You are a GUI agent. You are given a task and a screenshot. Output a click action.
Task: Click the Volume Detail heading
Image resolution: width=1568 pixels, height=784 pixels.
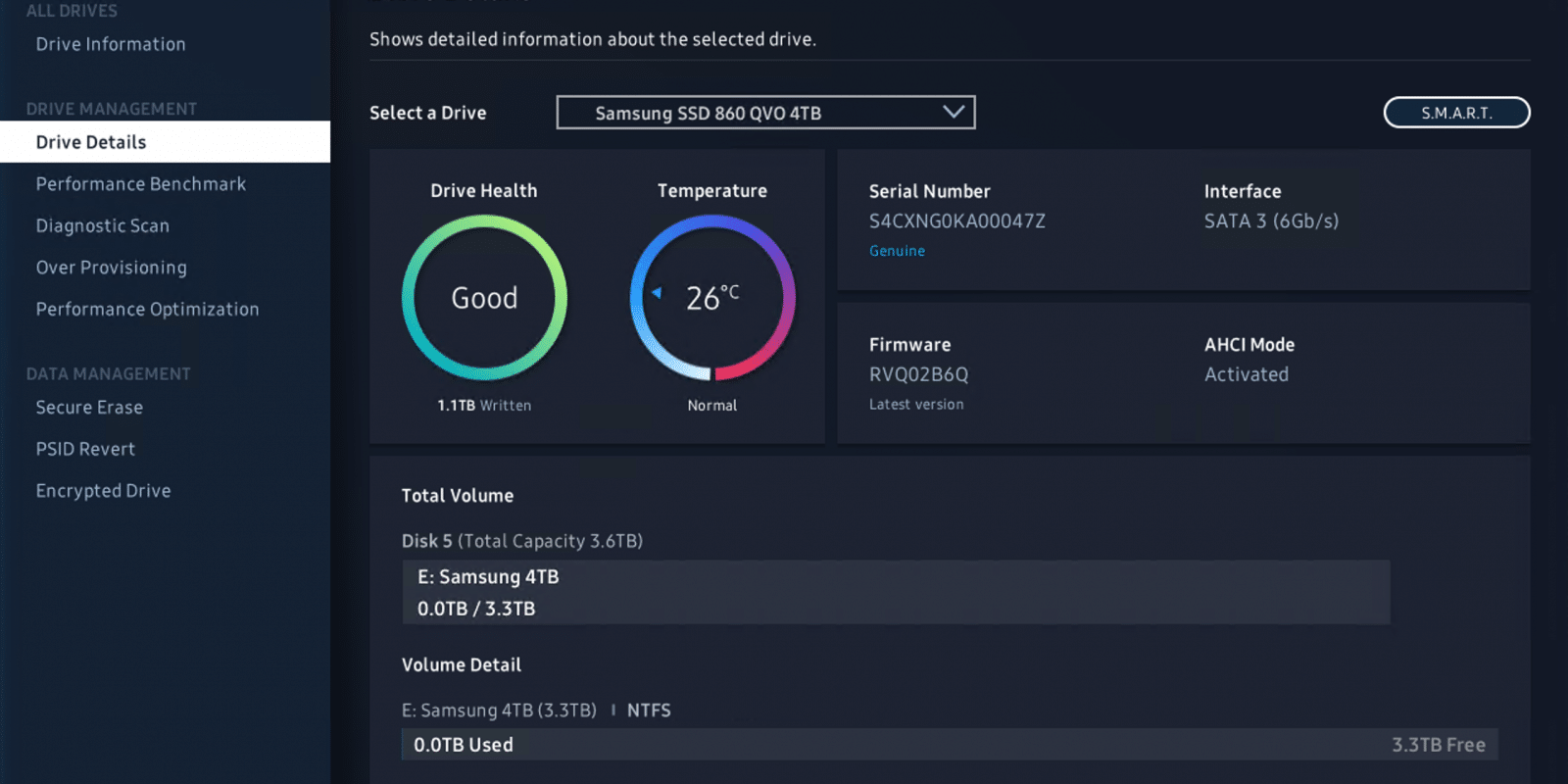[462, 665]
